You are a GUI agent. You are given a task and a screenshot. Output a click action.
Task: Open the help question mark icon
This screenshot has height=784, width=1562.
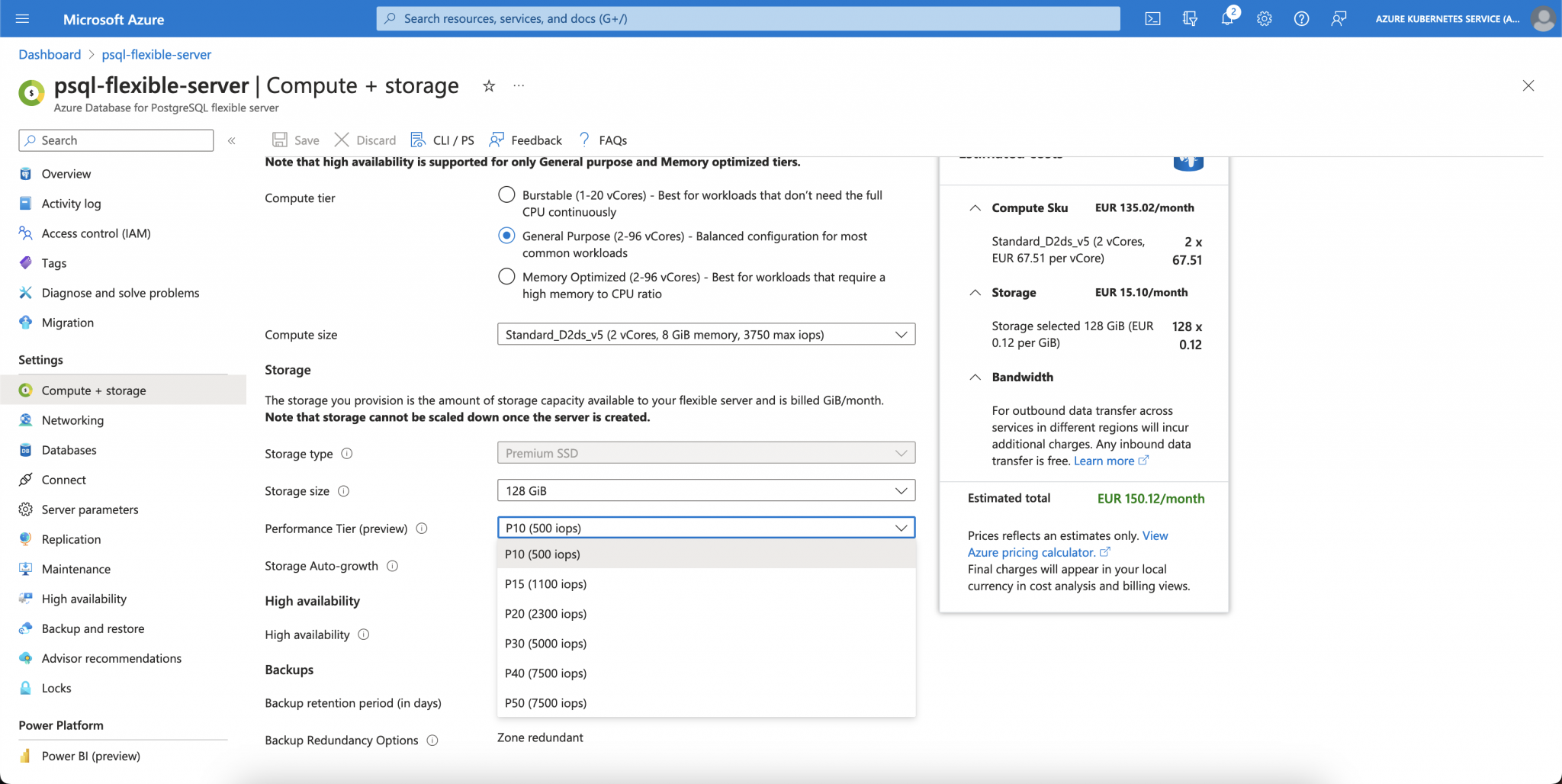(1302, 18)
